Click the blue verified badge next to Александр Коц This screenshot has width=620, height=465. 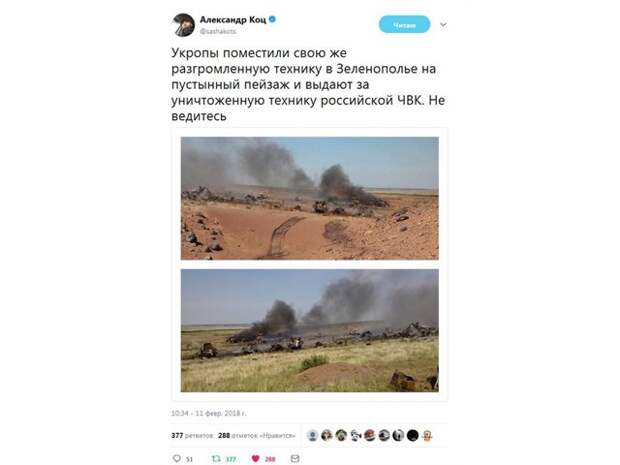point(272,19)
